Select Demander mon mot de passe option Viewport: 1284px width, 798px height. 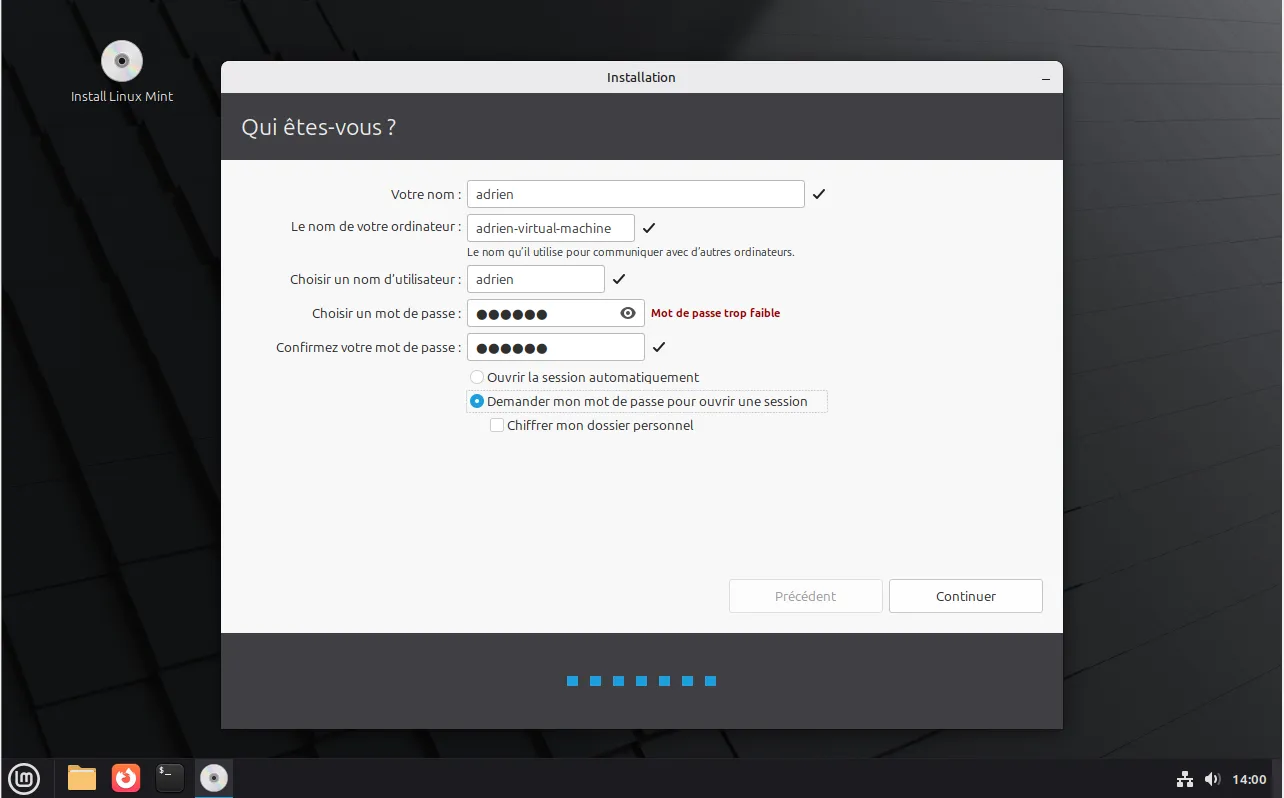pos(477,401)
